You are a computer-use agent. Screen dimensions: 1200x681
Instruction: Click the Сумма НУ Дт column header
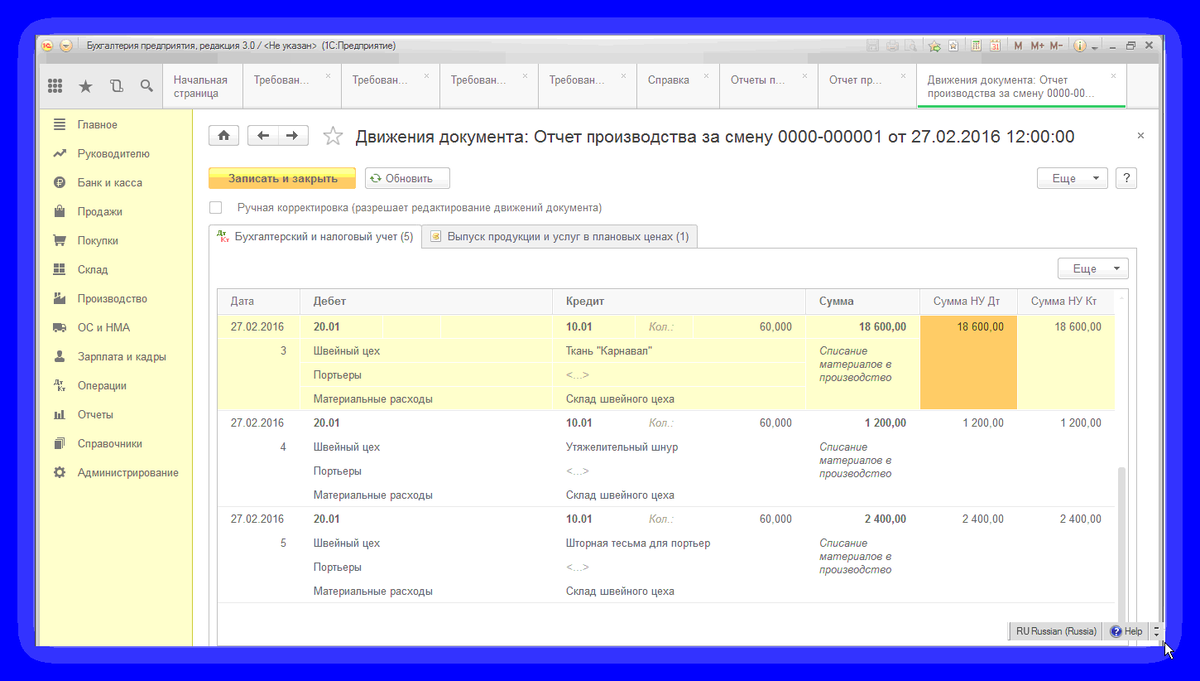click(968, 301)
